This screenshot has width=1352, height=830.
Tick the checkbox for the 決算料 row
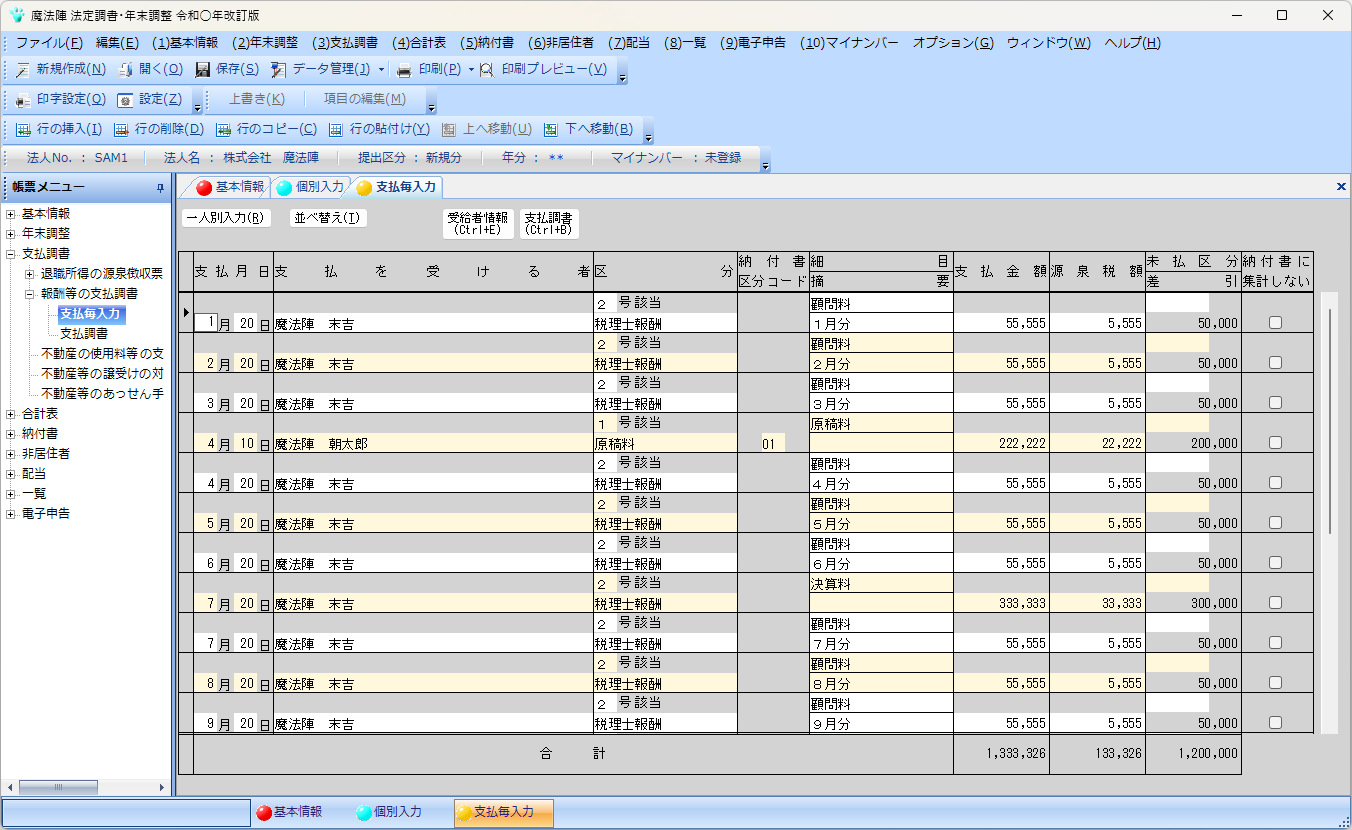[x=1275, y=603]
